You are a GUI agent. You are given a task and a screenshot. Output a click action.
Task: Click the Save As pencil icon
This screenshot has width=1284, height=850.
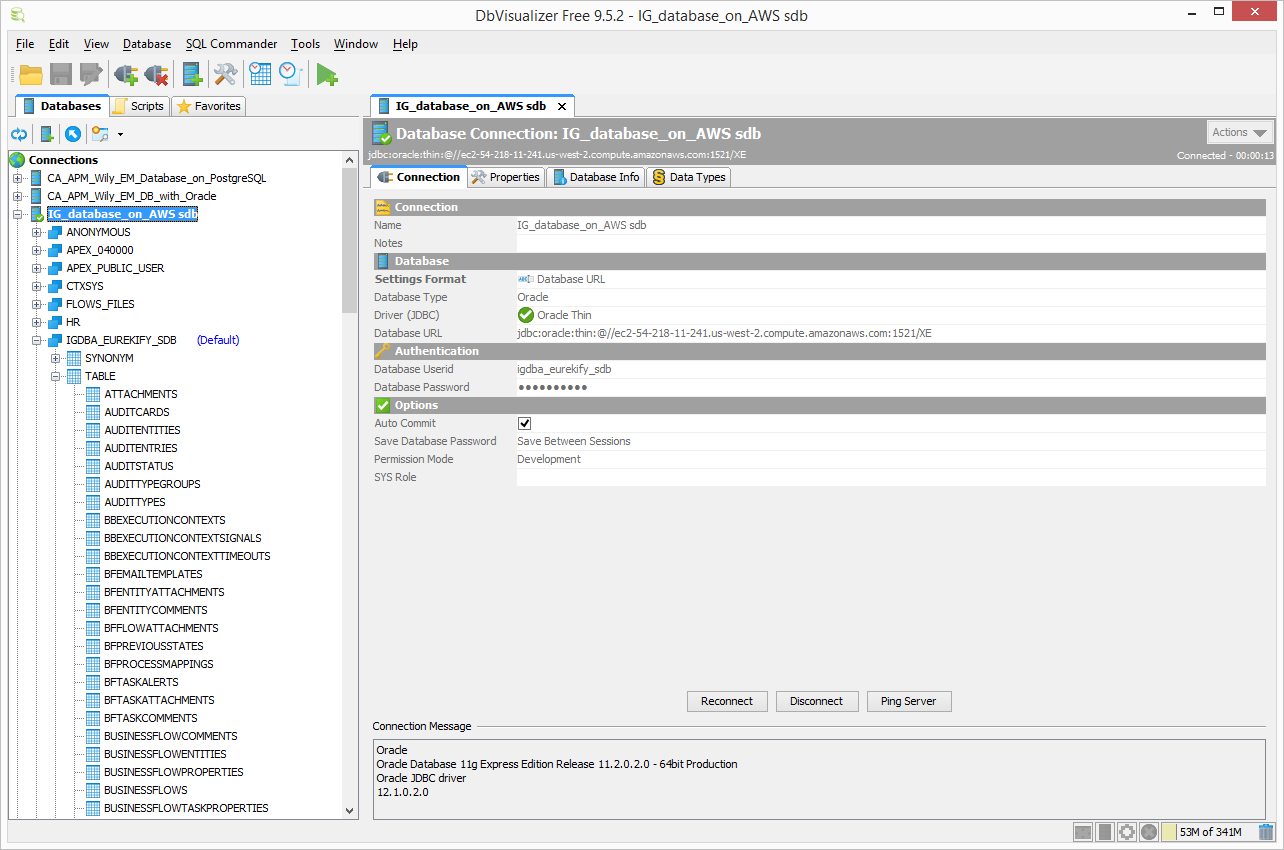coord(91,74)
